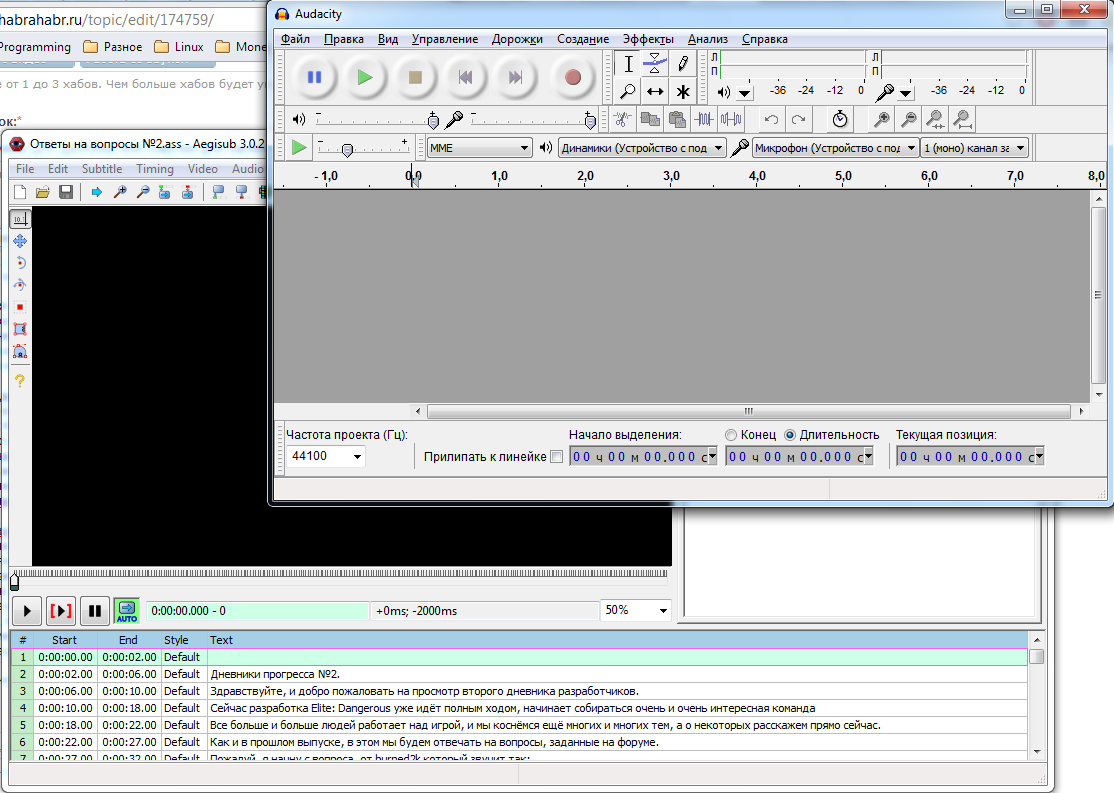Click Fit Selection zoom icon in Audacity
The image size is (1114, 793).
point(936,119)
